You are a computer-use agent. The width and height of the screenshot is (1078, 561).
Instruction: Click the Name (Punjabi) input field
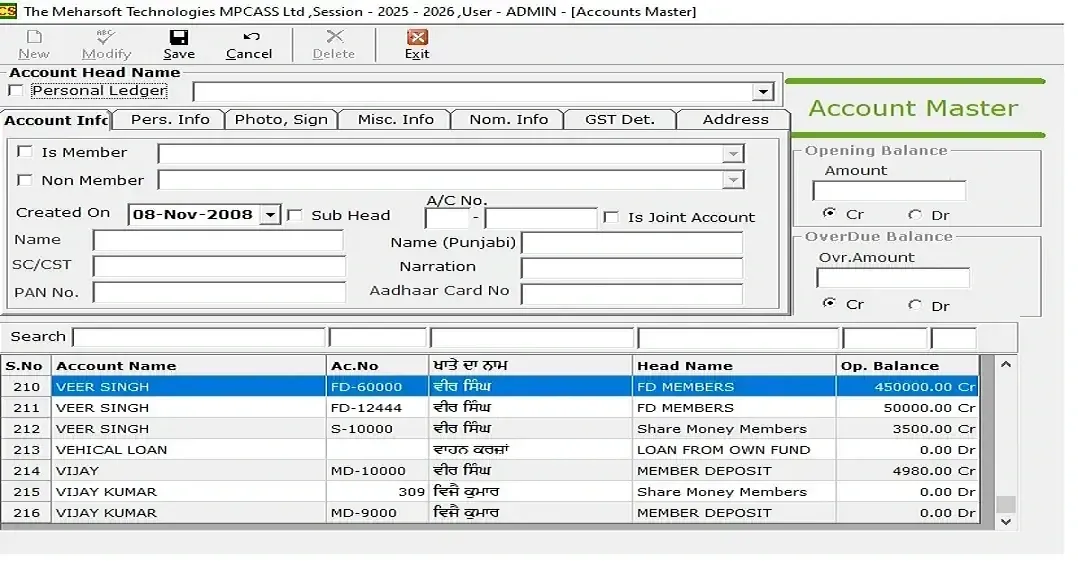tap(632, 243)
